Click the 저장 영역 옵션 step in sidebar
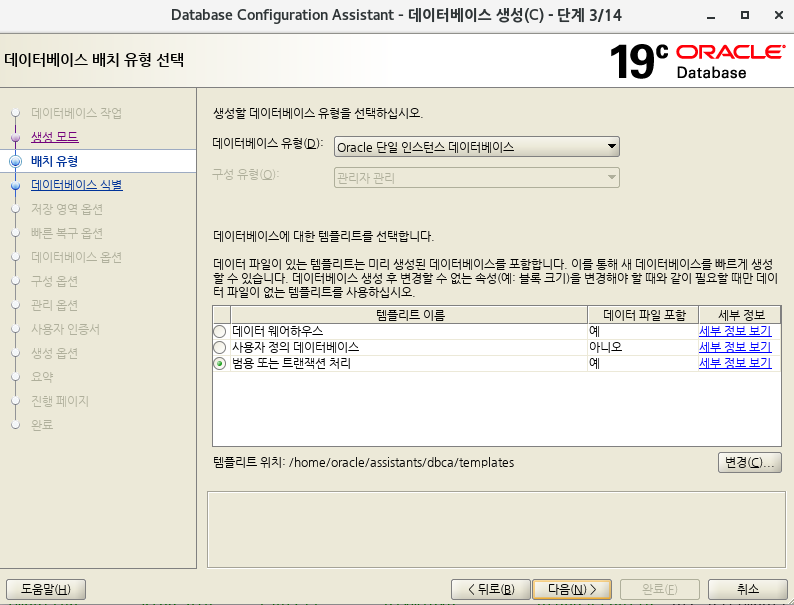Screen dimensions: 794x605 click(x=67, y=209)
